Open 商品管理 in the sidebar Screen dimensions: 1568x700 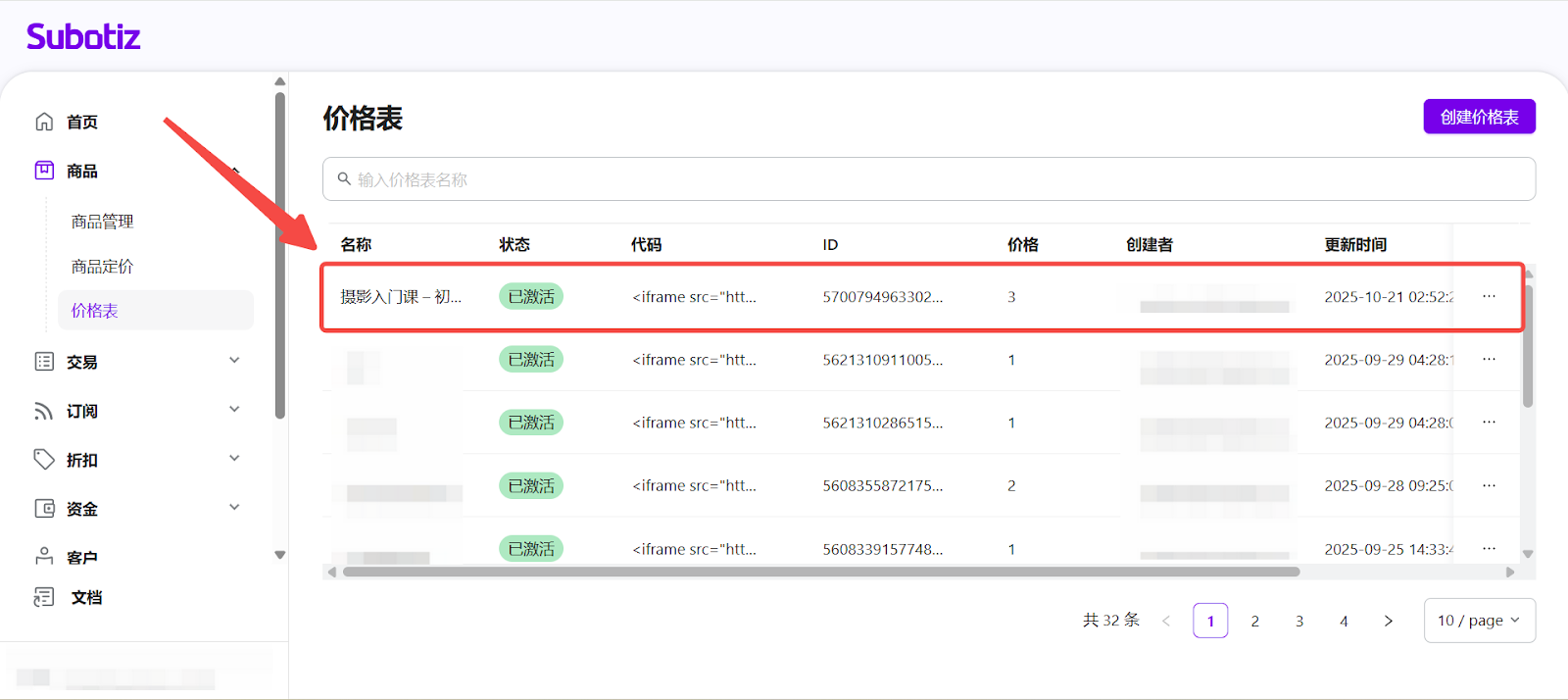102,222
